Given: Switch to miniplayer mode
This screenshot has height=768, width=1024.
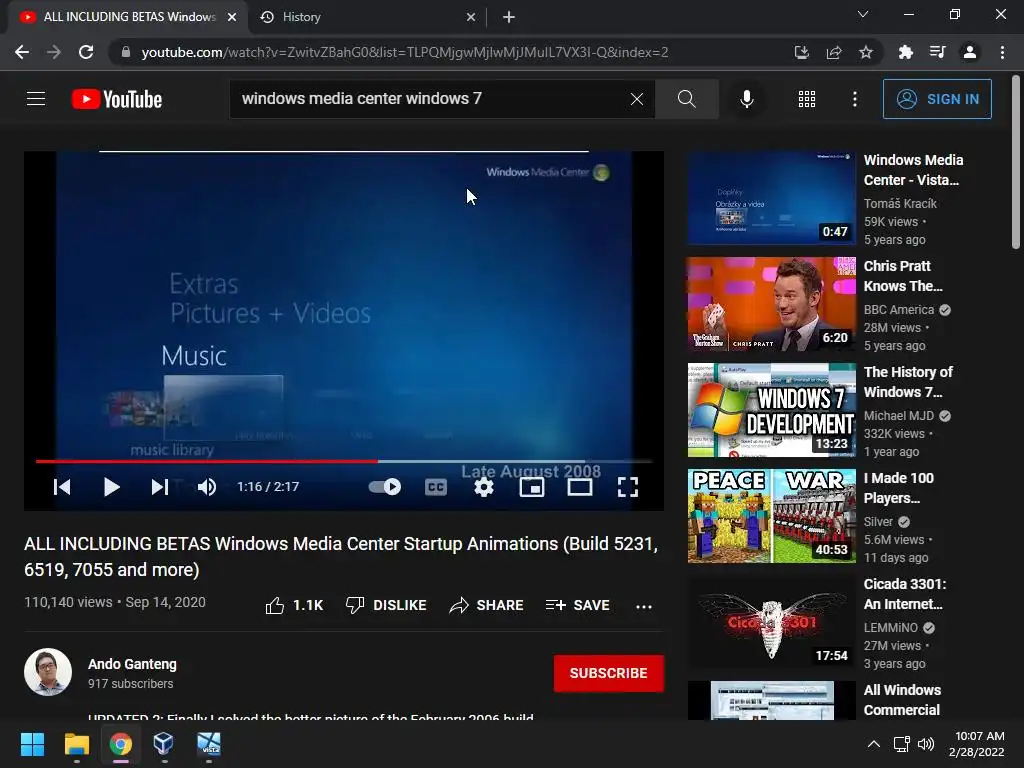Looking at the screenshot, I should tap(532, 487).
